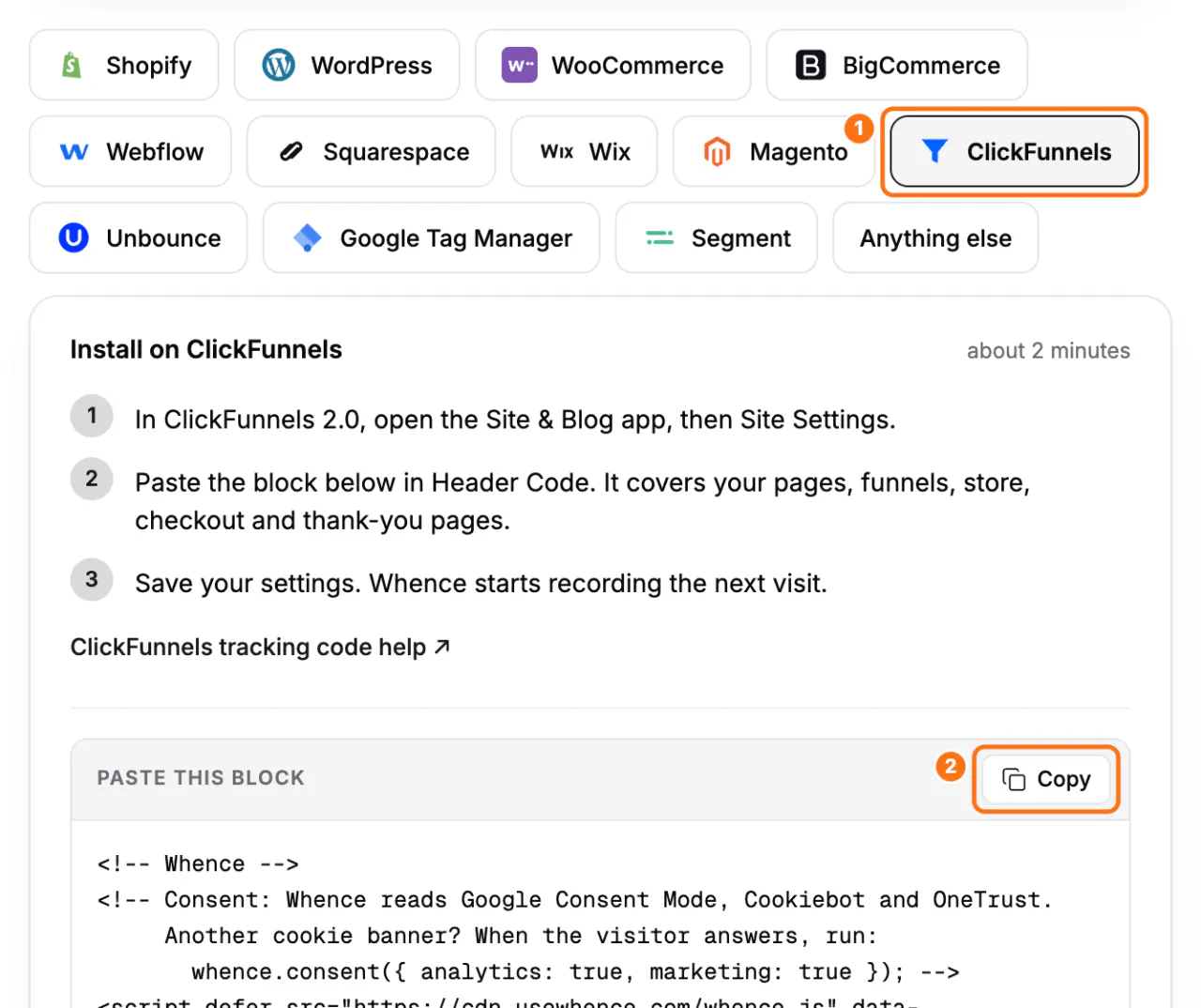Click the step 3 Save settings instruction
This screenshot has height=1008, width=1201.
tap(481, 583)
